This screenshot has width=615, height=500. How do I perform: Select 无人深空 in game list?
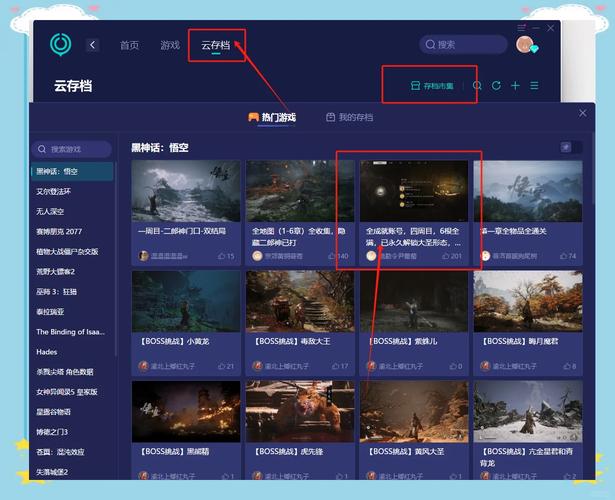pos(50,211)
